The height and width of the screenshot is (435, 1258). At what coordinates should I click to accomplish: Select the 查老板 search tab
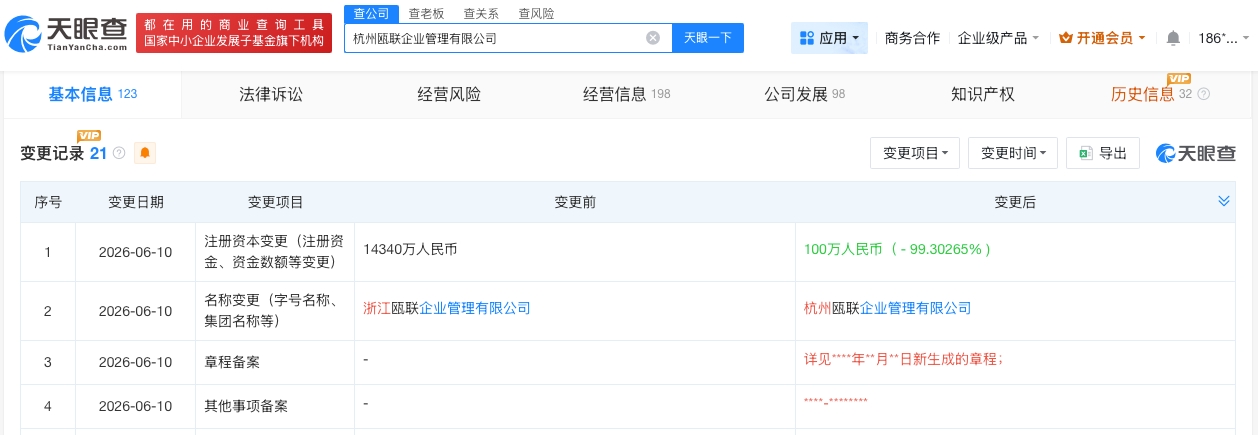pos(426,14)
